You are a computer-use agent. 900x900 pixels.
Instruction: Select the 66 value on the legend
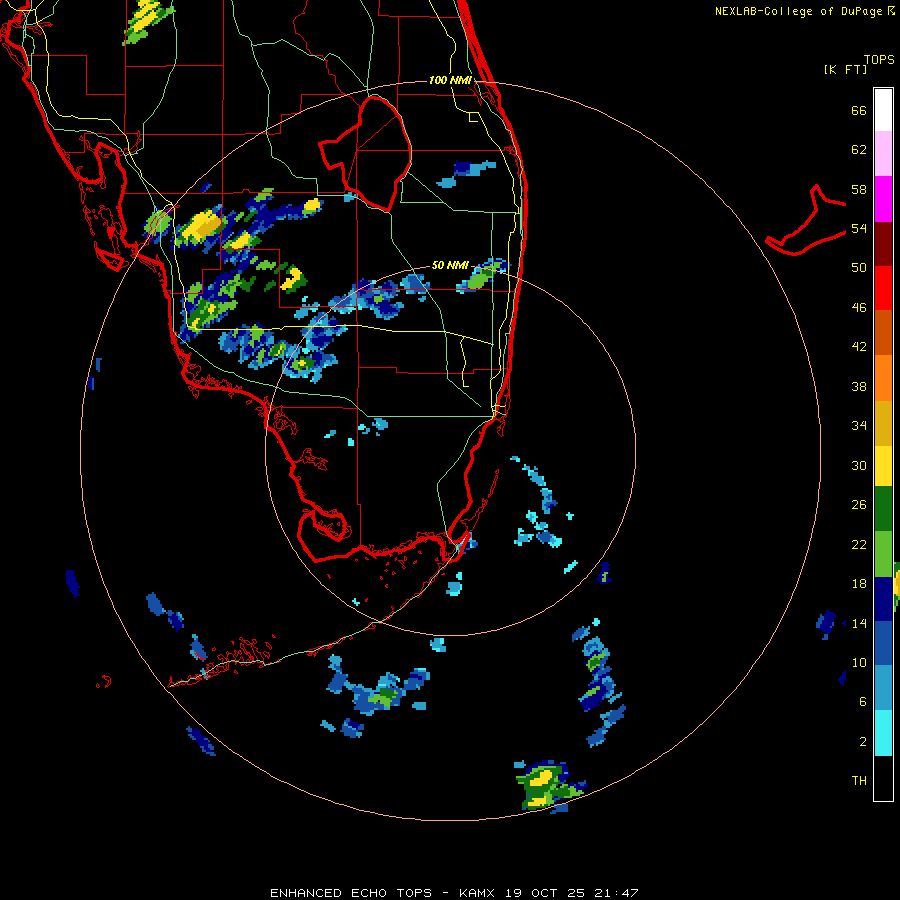point(859,110)
